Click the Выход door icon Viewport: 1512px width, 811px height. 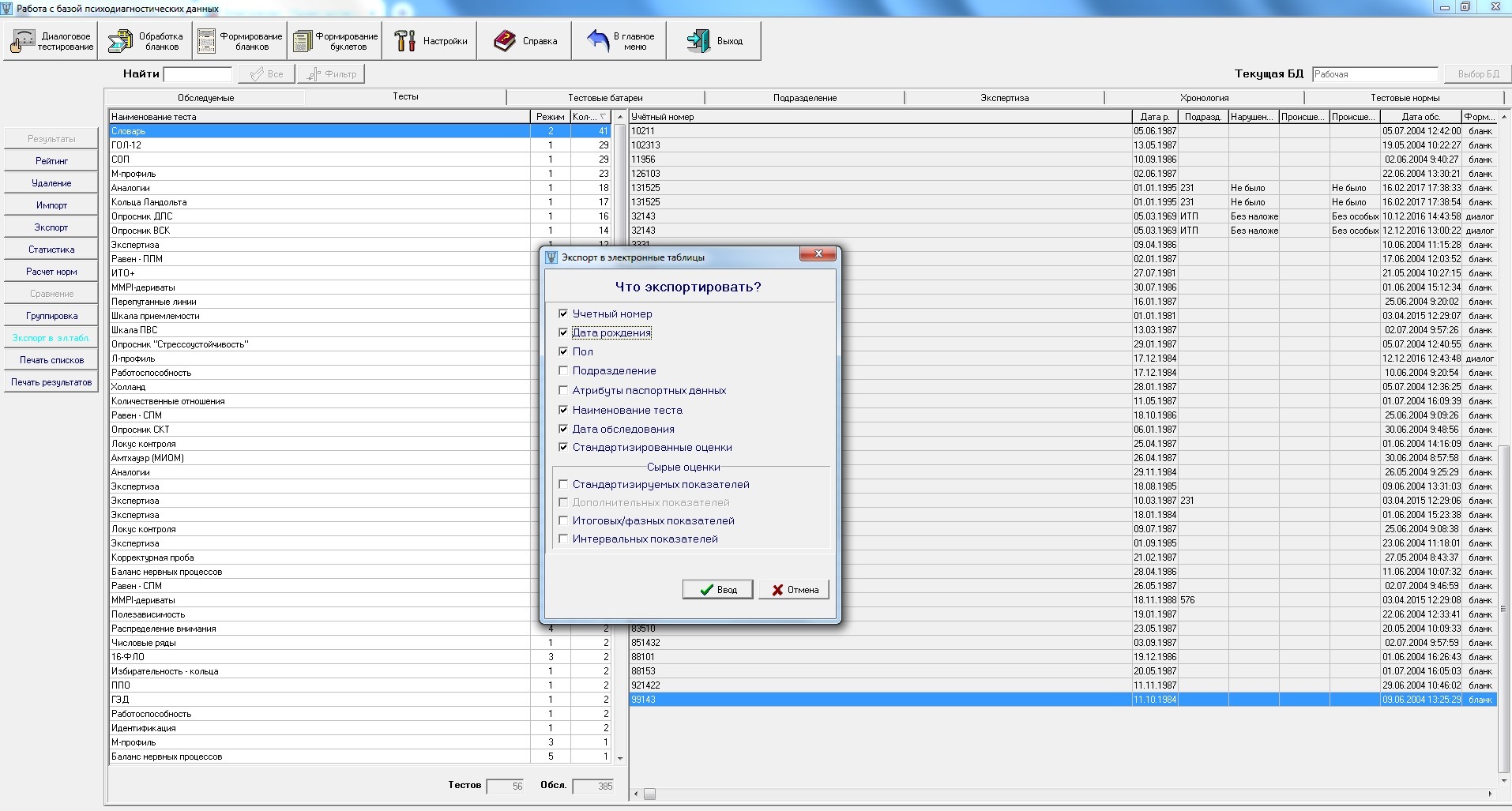pyautogui.click(x=698, y=41)
